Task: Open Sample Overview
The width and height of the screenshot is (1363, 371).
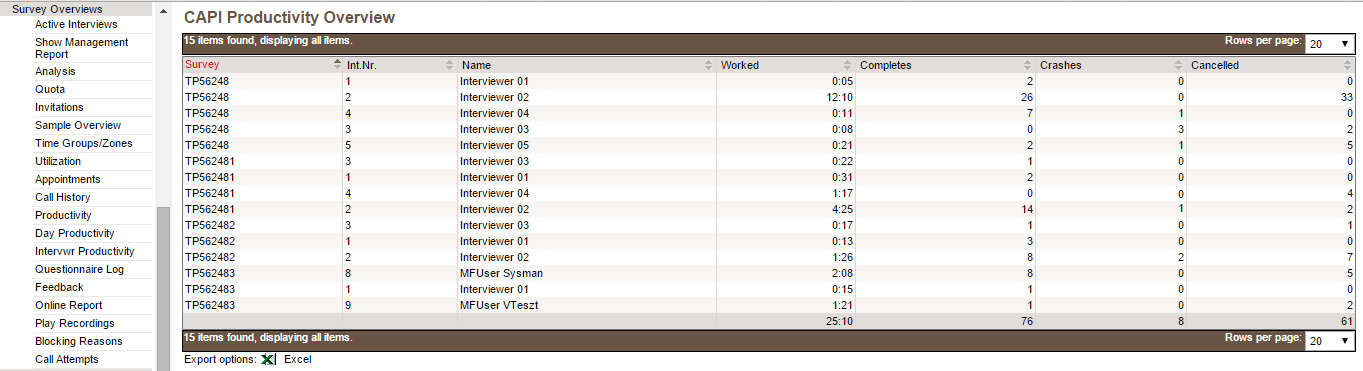Action: point(78,125)
